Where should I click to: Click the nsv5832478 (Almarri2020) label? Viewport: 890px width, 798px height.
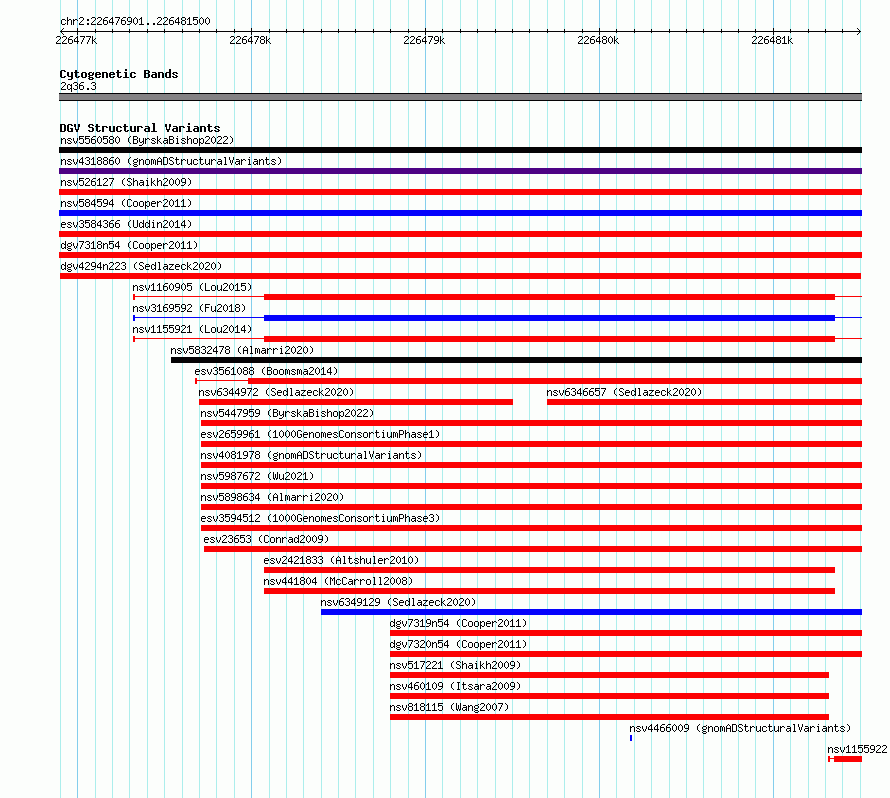[x=242, y=350]
